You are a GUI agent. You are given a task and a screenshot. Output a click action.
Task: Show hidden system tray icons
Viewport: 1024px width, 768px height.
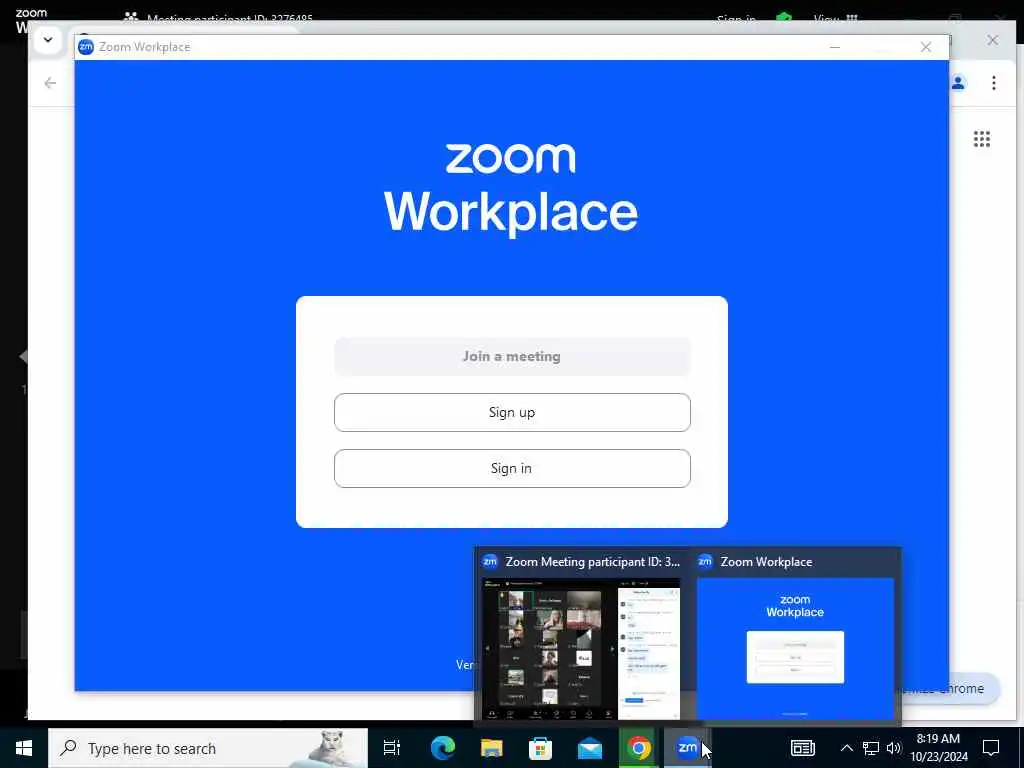(846, 748)
